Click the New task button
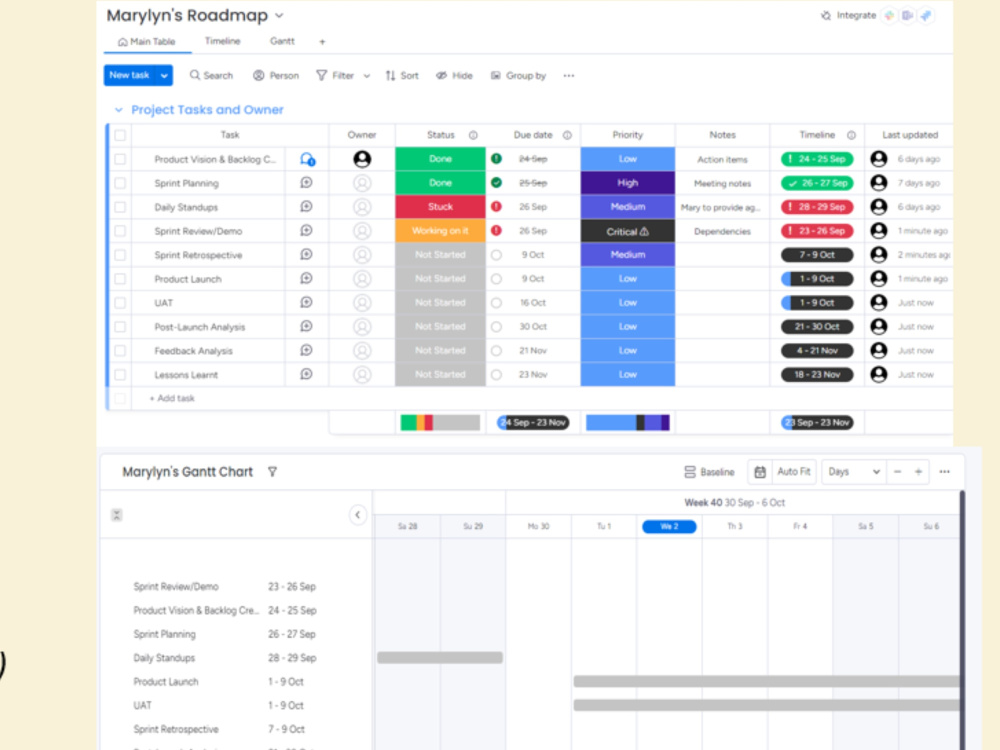 [129, 75]
